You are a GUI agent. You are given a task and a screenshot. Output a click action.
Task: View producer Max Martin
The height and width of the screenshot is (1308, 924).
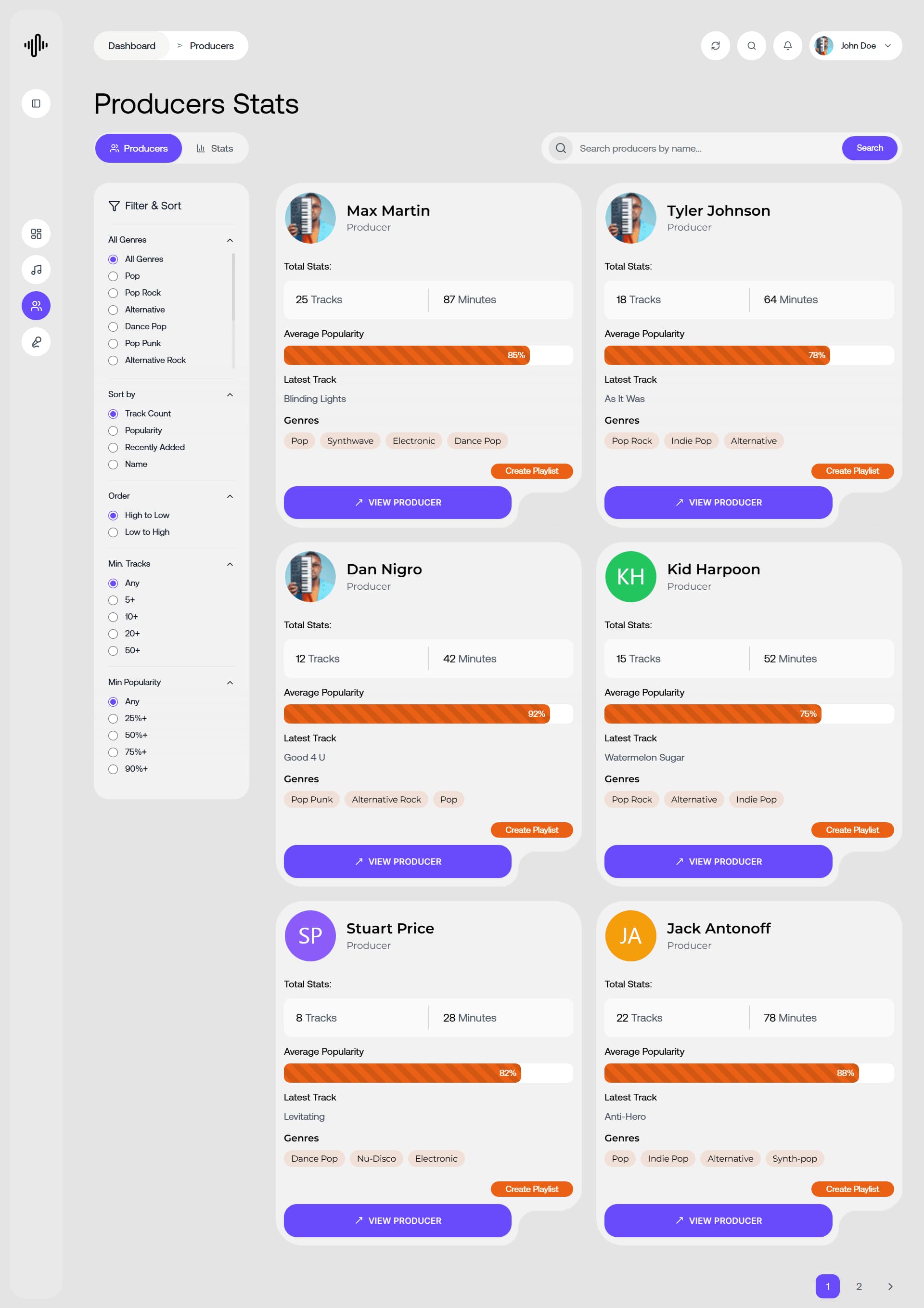(x=397, y=502)
